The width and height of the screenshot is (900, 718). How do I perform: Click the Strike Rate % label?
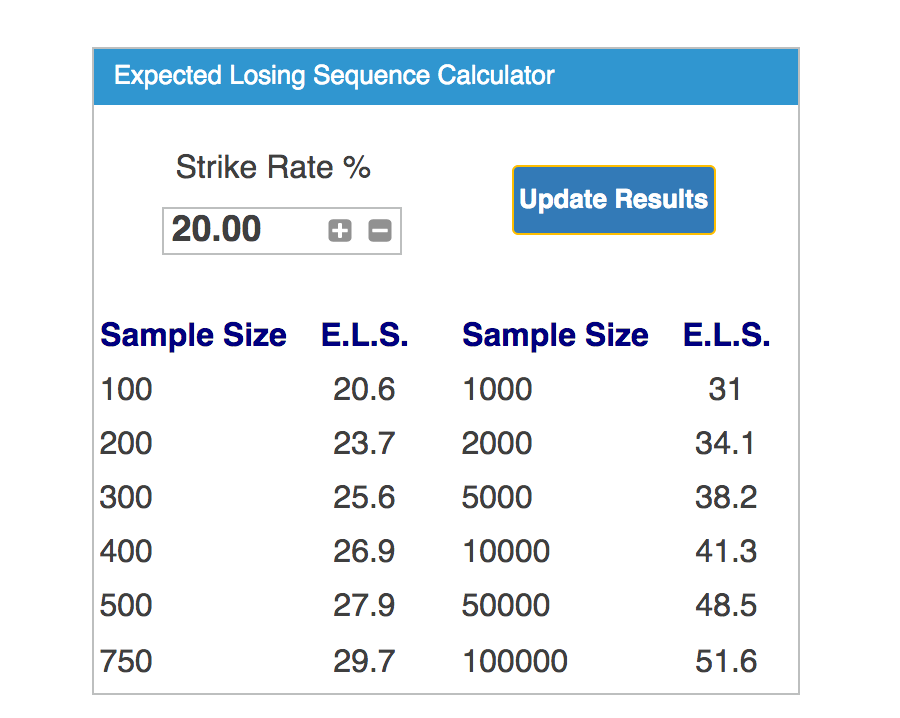click(273, 168)
